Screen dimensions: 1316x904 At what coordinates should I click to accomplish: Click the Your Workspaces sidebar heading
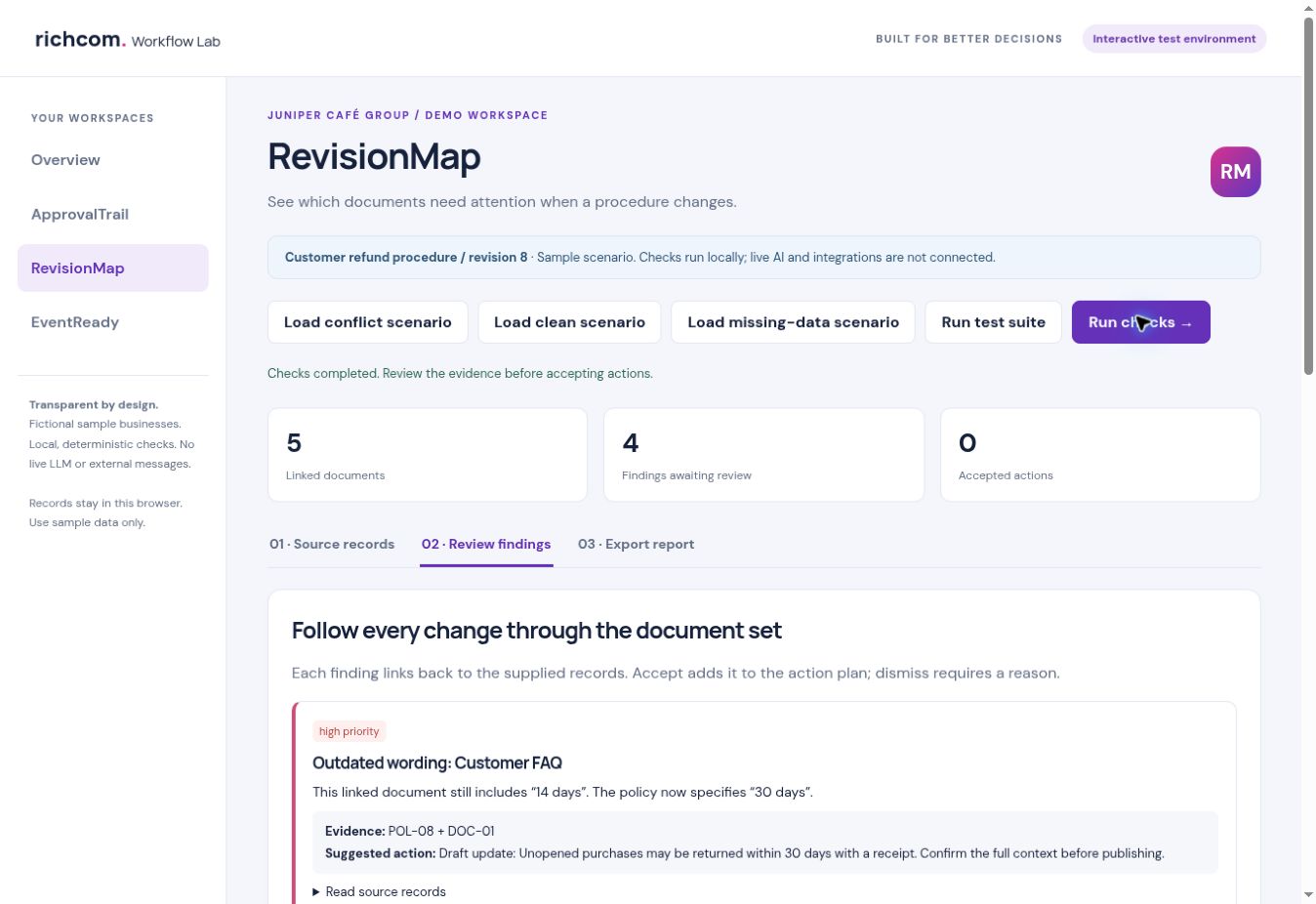93,118
